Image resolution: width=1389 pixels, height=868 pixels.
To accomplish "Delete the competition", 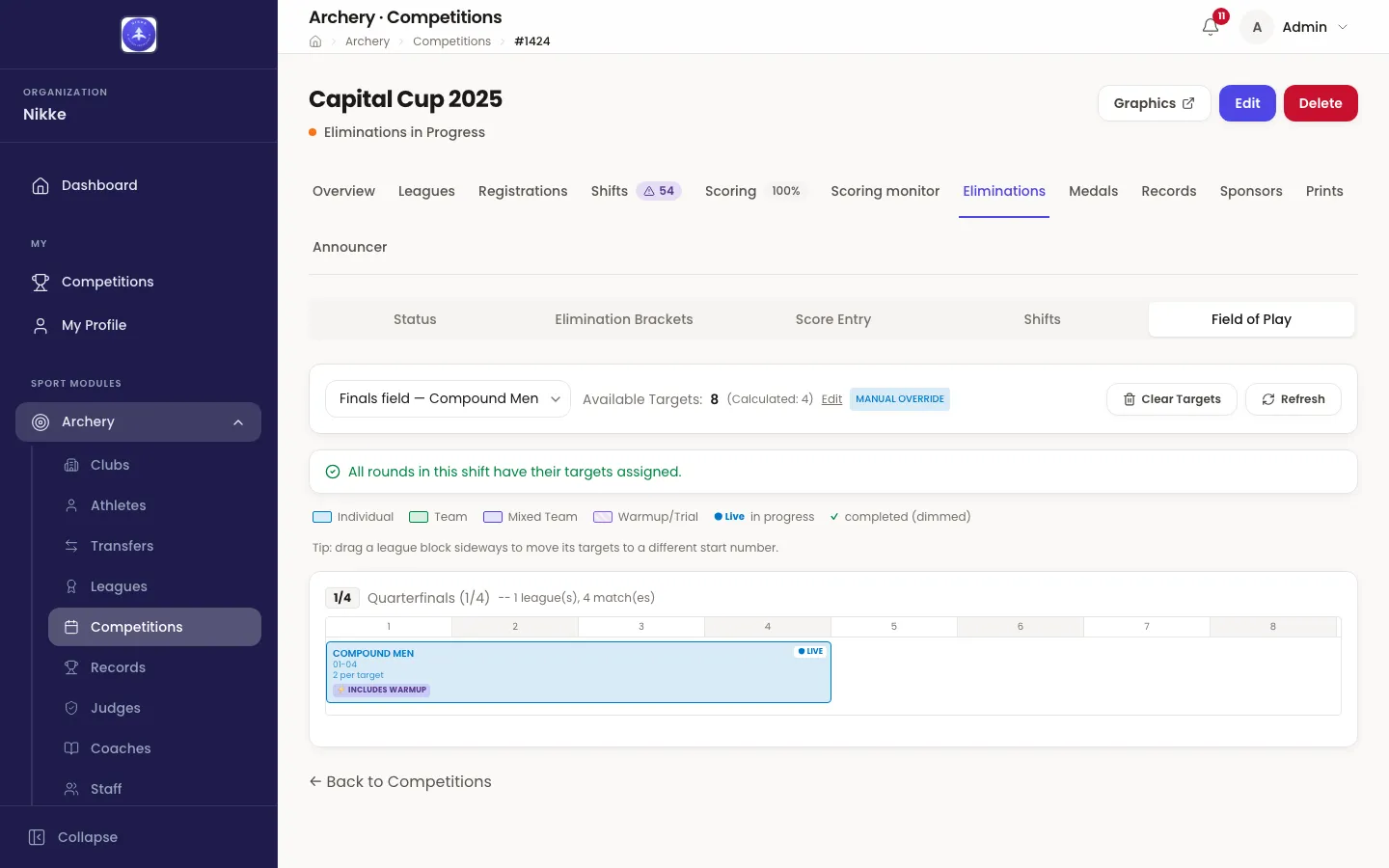I will [1321, 103].
